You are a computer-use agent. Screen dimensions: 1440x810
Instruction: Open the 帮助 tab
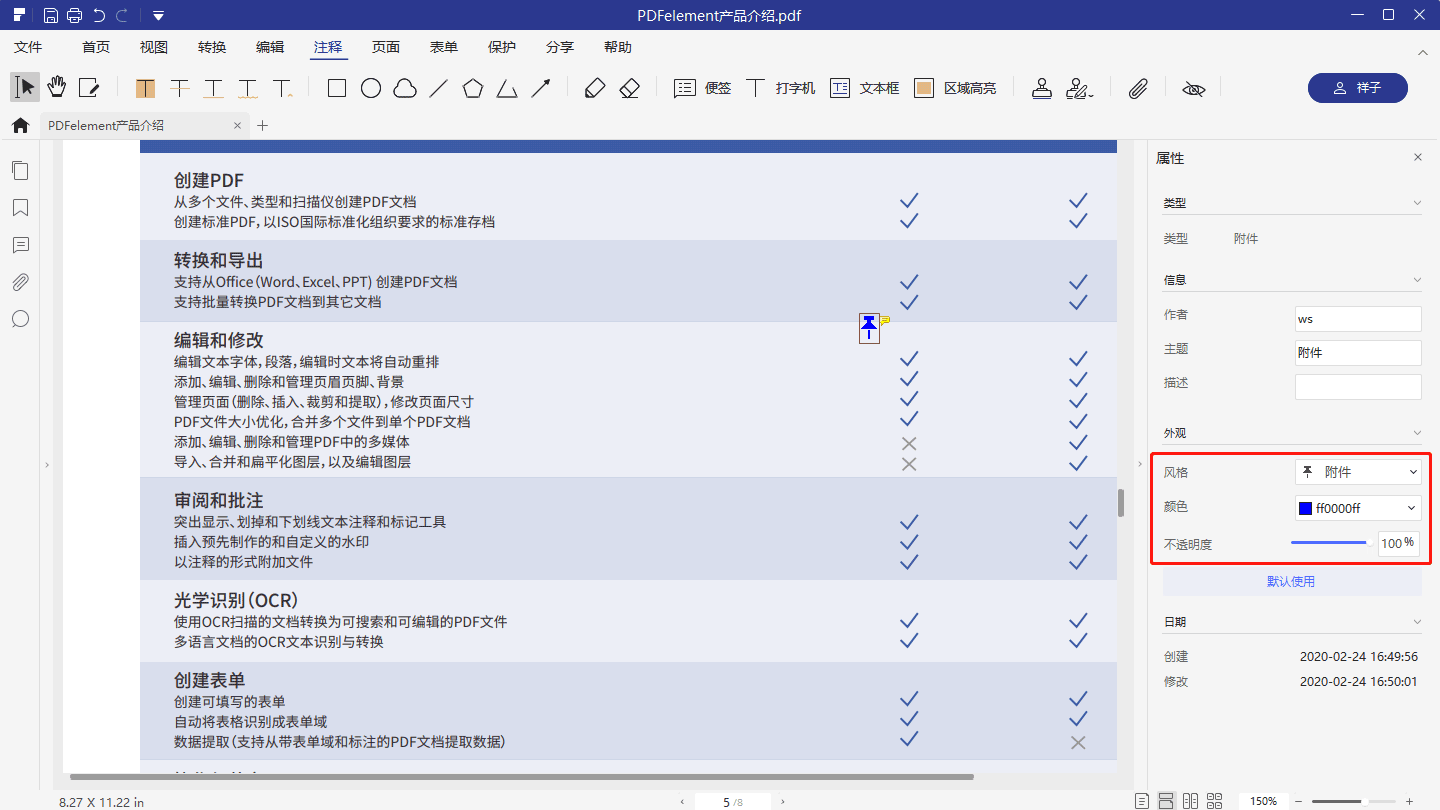coord(618,47)
